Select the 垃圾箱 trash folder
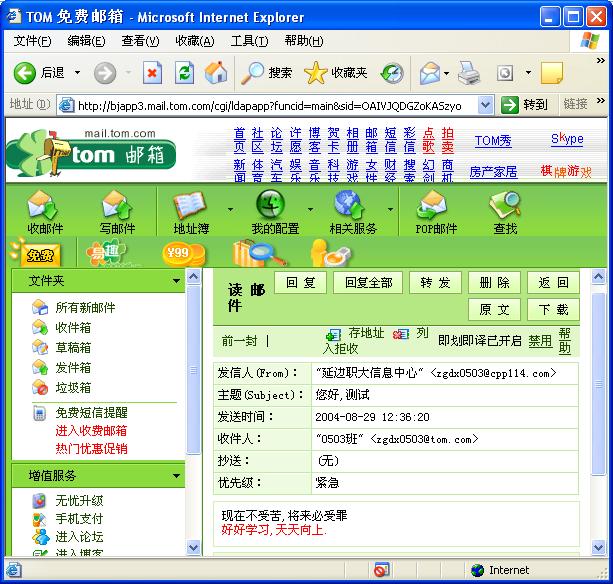 pyautogui.click(x=73, y=388)
